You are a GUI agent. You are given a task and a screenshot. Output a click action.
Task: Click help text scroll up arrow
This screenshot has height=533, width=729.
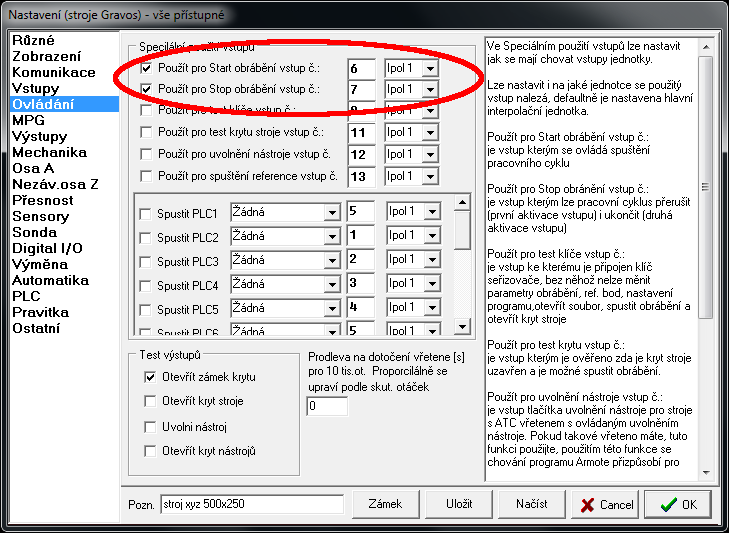706,47
